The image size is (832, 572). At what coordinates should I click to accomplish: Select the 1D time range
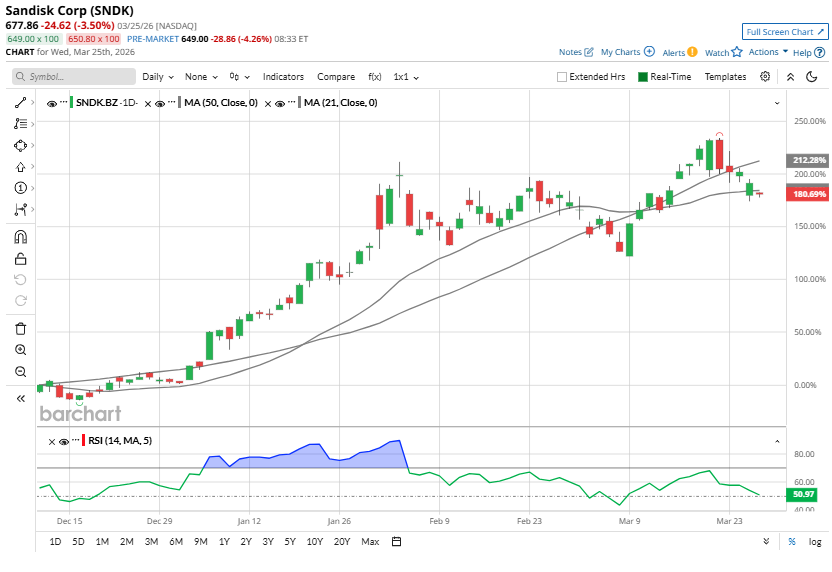coord(55,542)
